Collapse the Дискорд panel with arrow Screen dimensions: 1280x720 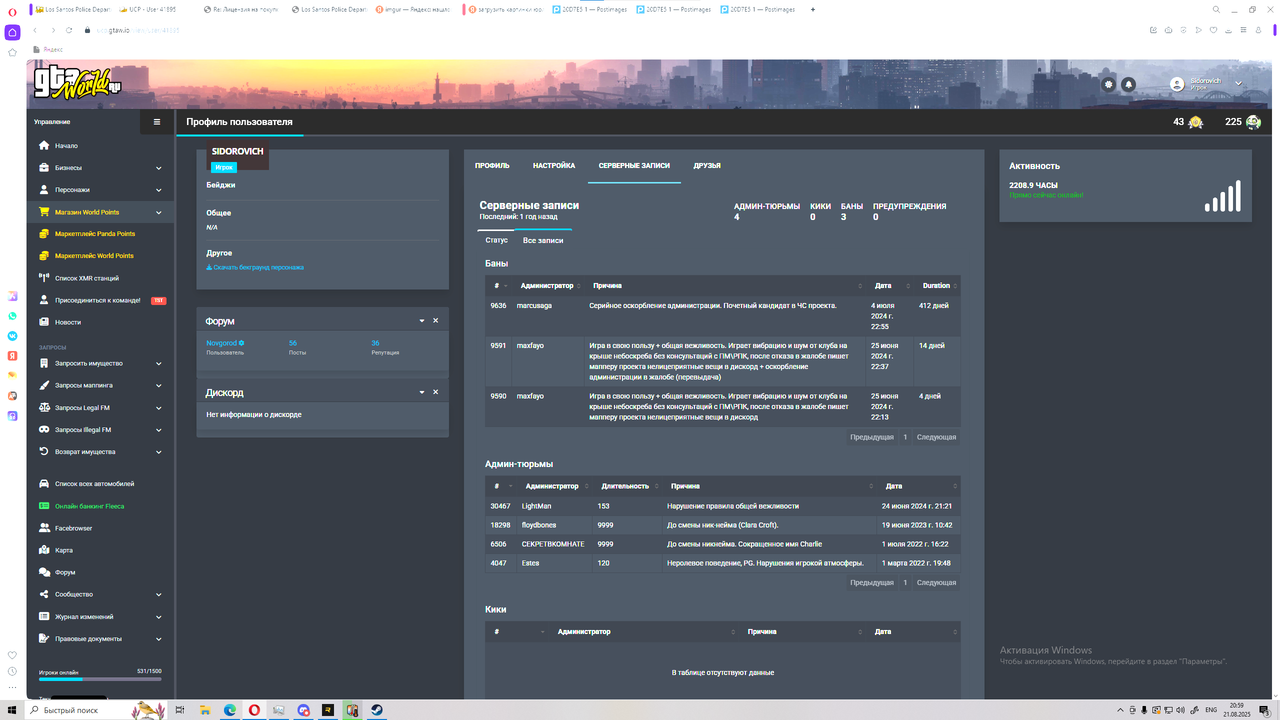pyautogui.click(x=422, y=392)
